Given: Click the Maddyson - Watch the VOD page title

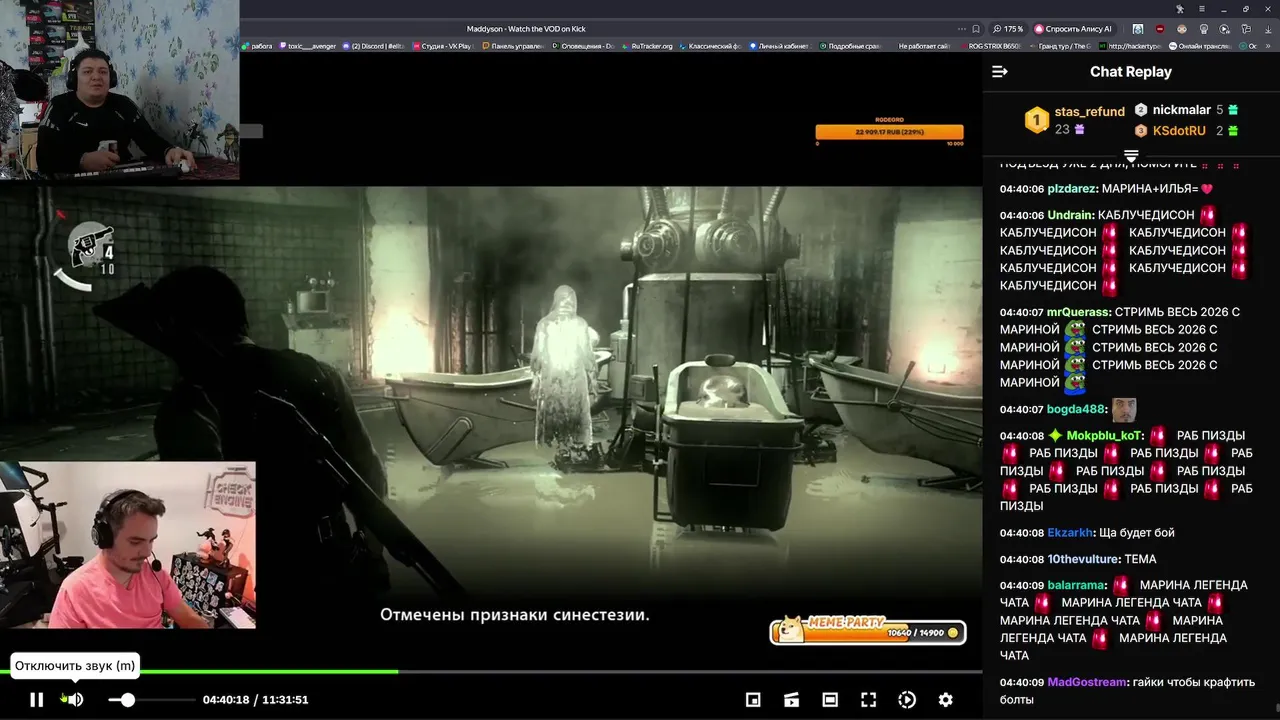Looking at the screenshot, I should click(x=526, y=29).
